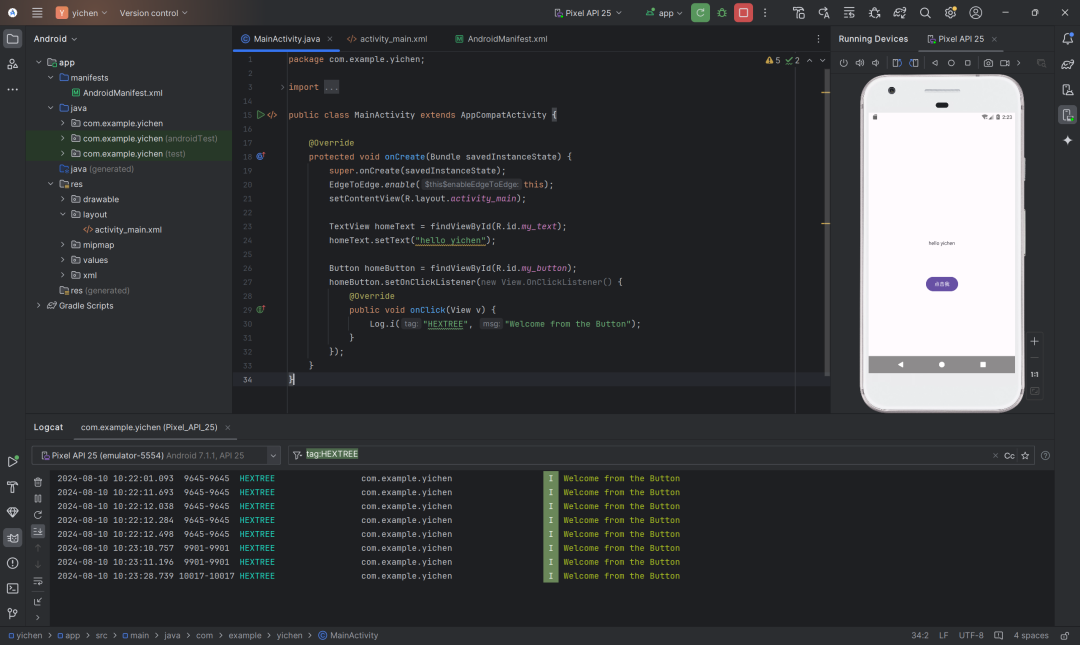Toggle match case Cc in Logcat filter
Image resolution: width=1080 pixels, height=645 pixels.
1009,455
